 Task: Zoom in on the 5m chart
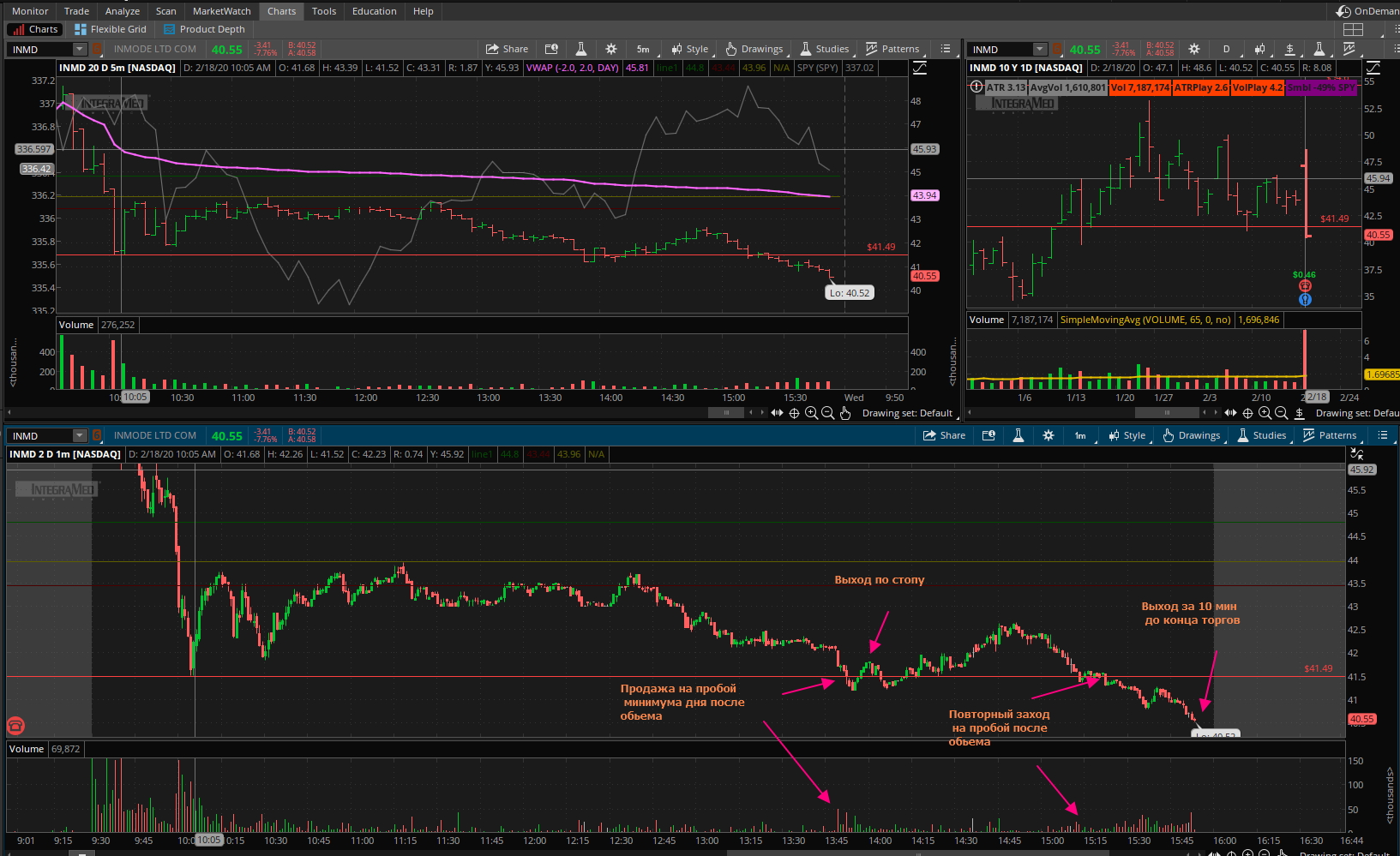pos(811,413)
